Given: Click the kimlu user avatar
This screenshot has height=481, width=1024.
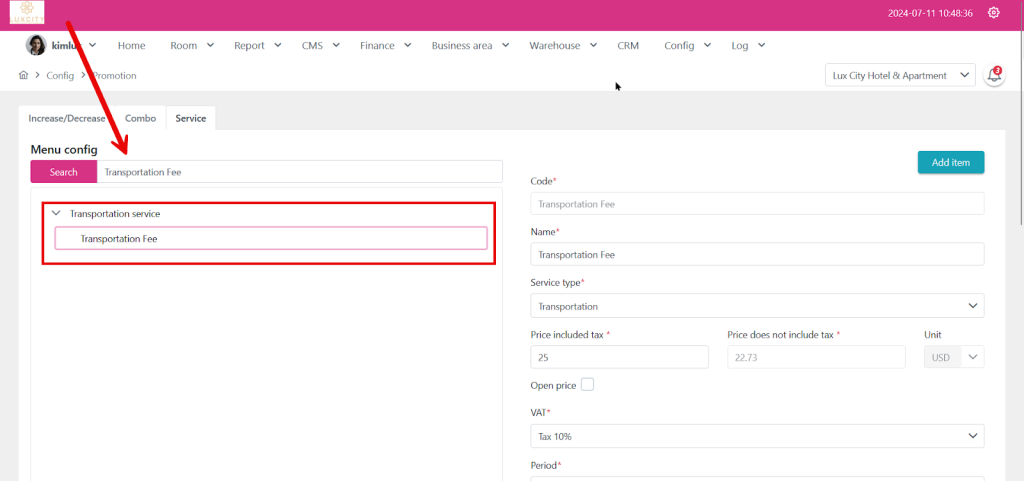Looking at the screenshot, I should pyautogui.click(x=36, y=45).
